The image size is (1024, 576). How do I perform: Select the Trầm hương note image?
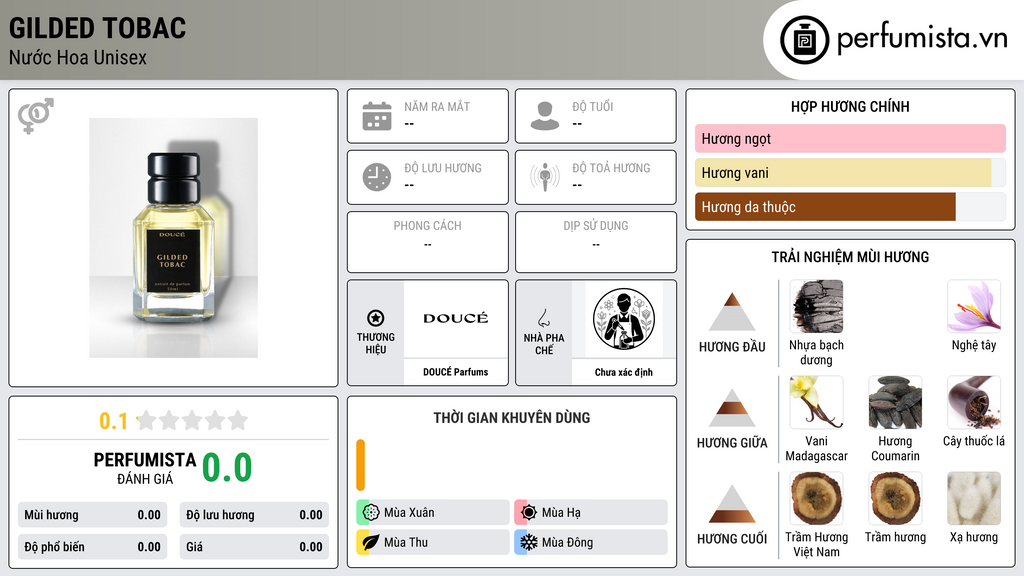(x=895, y=499)
